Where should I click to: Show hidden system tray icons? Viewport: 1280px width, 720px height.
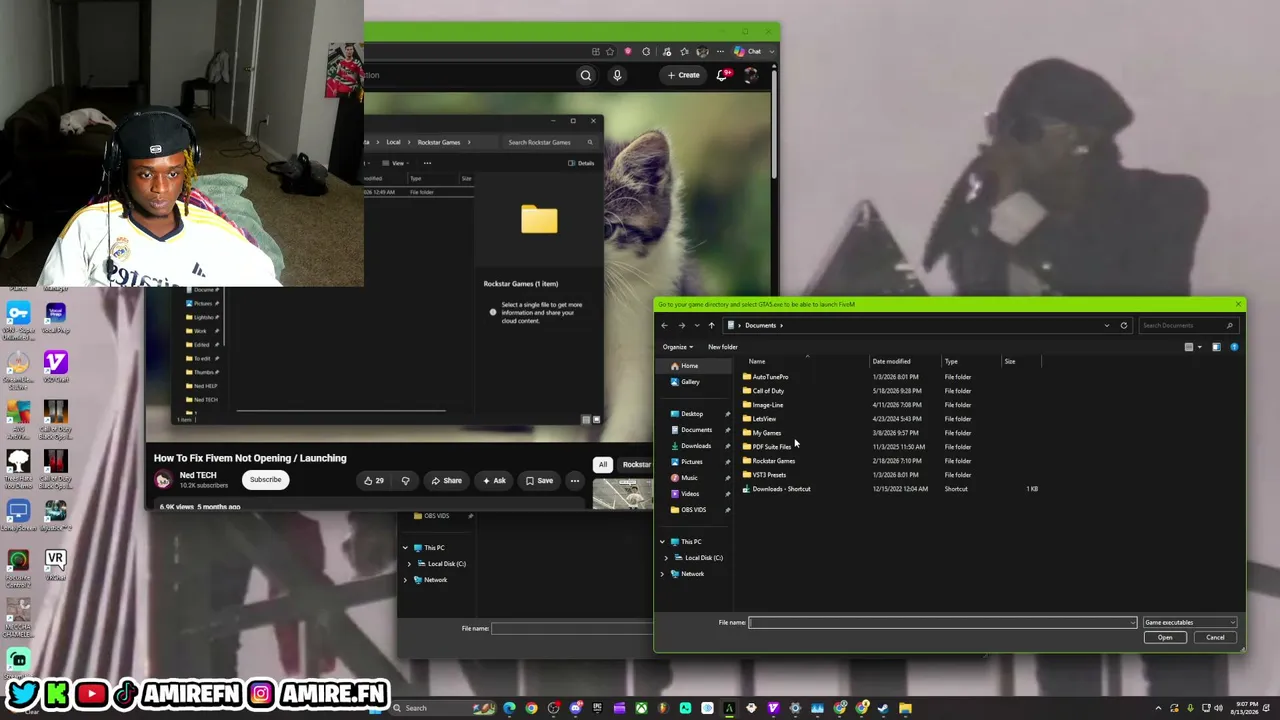coord(1159,708)
